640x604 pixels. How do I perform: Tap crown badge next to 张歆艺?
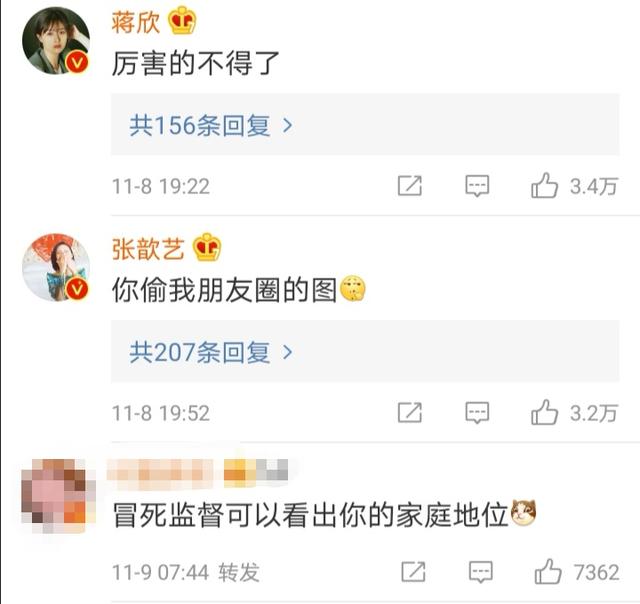(207, 247)
